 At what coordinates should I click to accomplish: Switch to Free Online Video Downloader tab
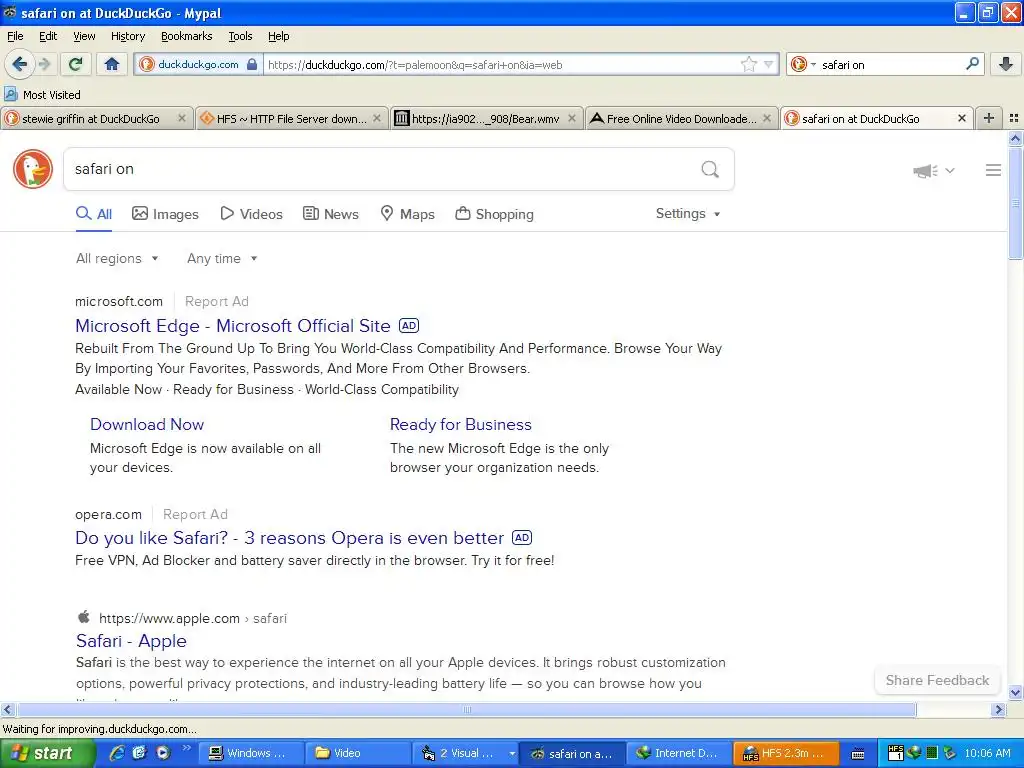681,119
